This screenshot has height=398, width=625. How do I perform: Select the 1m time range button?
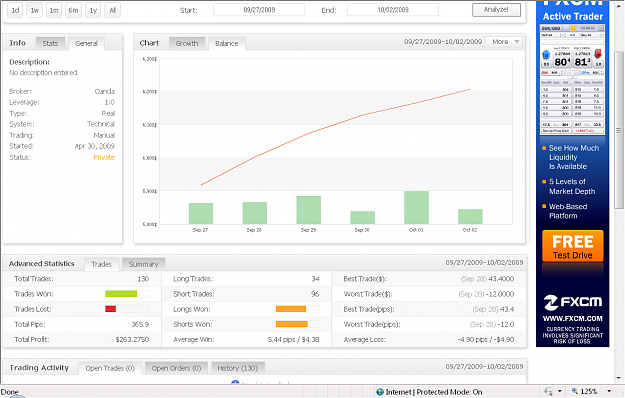54,10
